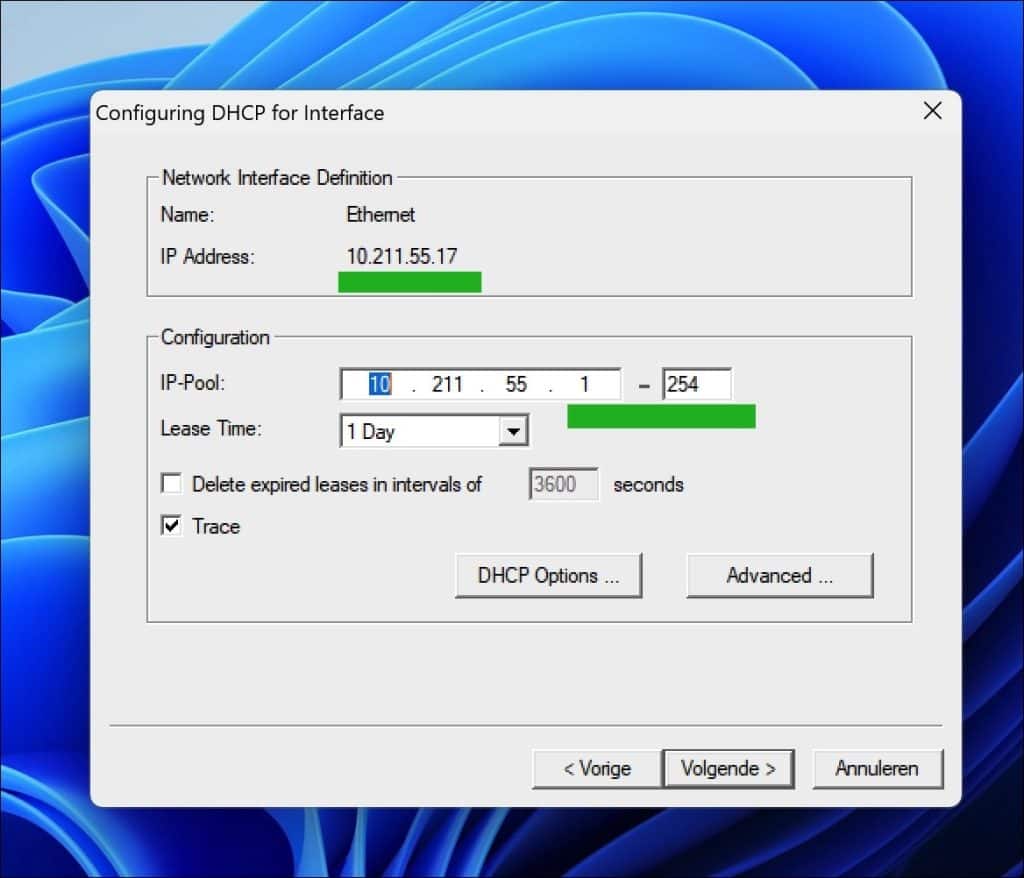Image resolution: width=1024 pixels, height=878 pixels.
Task: Click fourth IP-Pool octet 1
Action: tap(584, 384)
